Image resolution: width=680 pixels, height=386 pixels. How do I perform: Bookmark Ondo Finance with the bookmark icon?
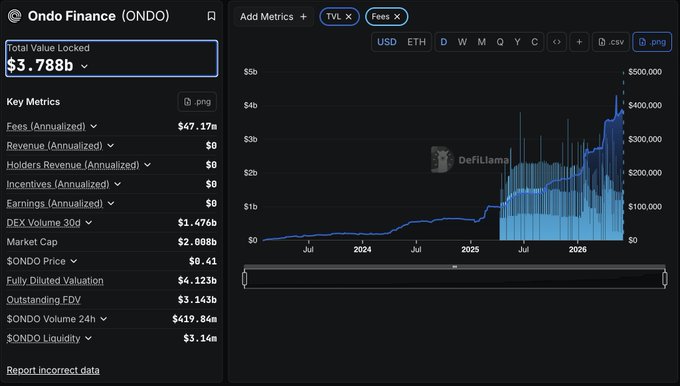pos(211,16)
